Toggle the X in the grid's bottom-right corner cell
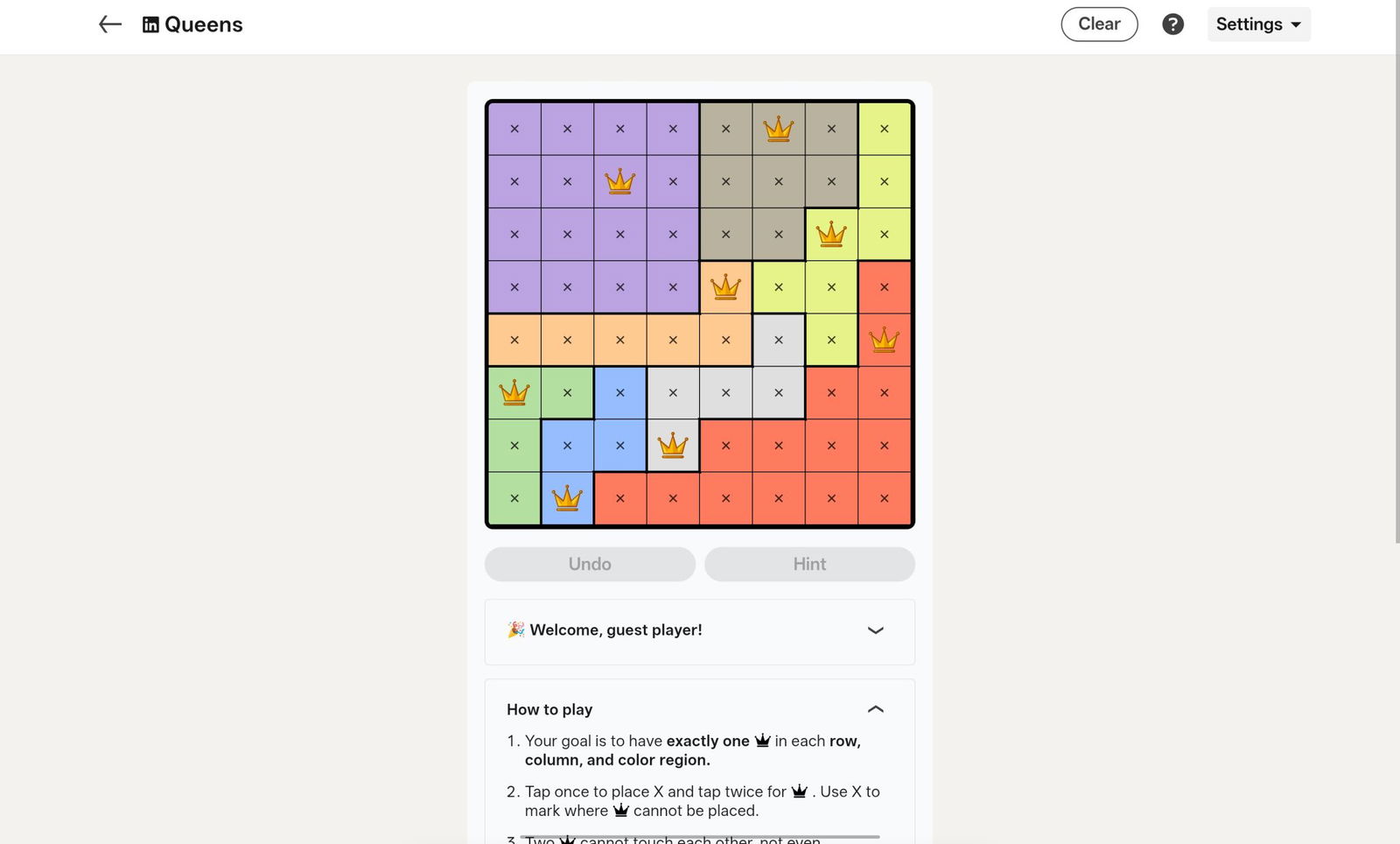The width and height of the screenshot is (1400, 844). tap(884, 498)
